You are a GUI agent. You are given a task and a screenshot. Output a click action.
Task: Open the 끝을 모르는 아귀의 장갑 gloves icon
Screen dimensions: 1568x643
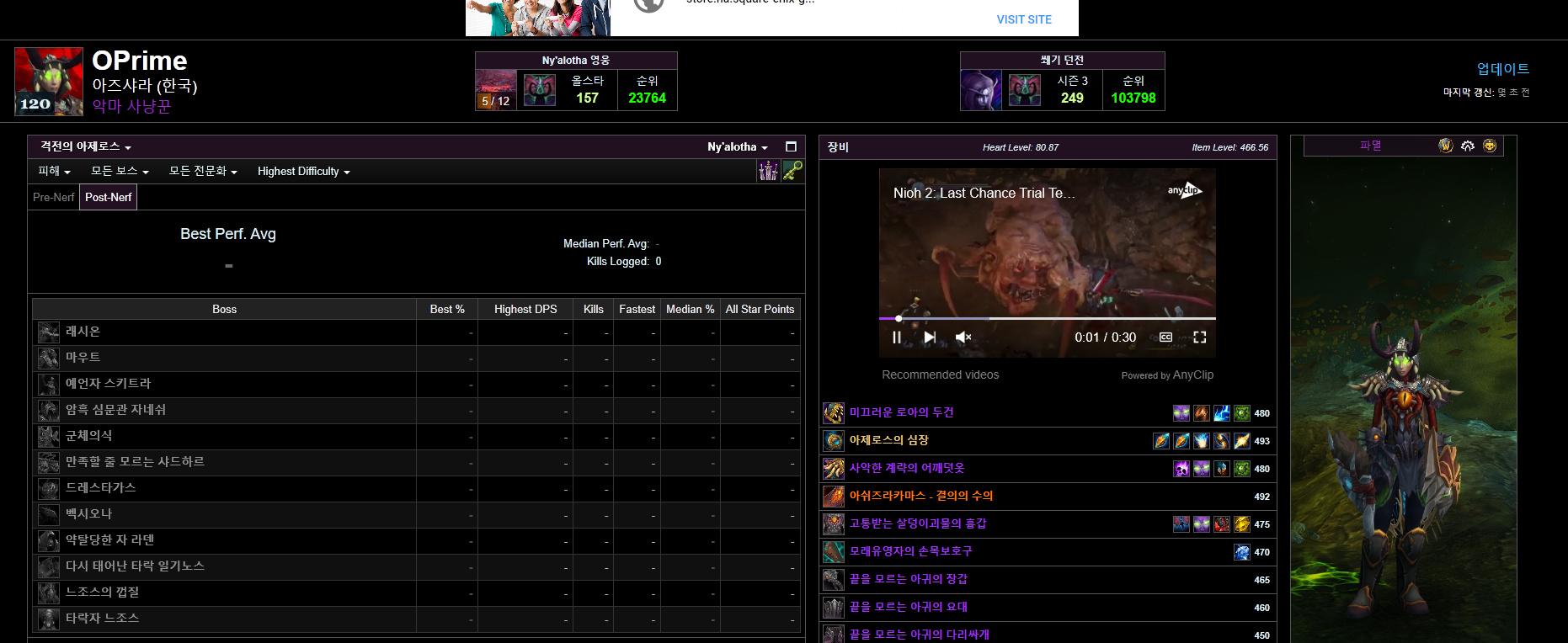click(x=834, y=580)
